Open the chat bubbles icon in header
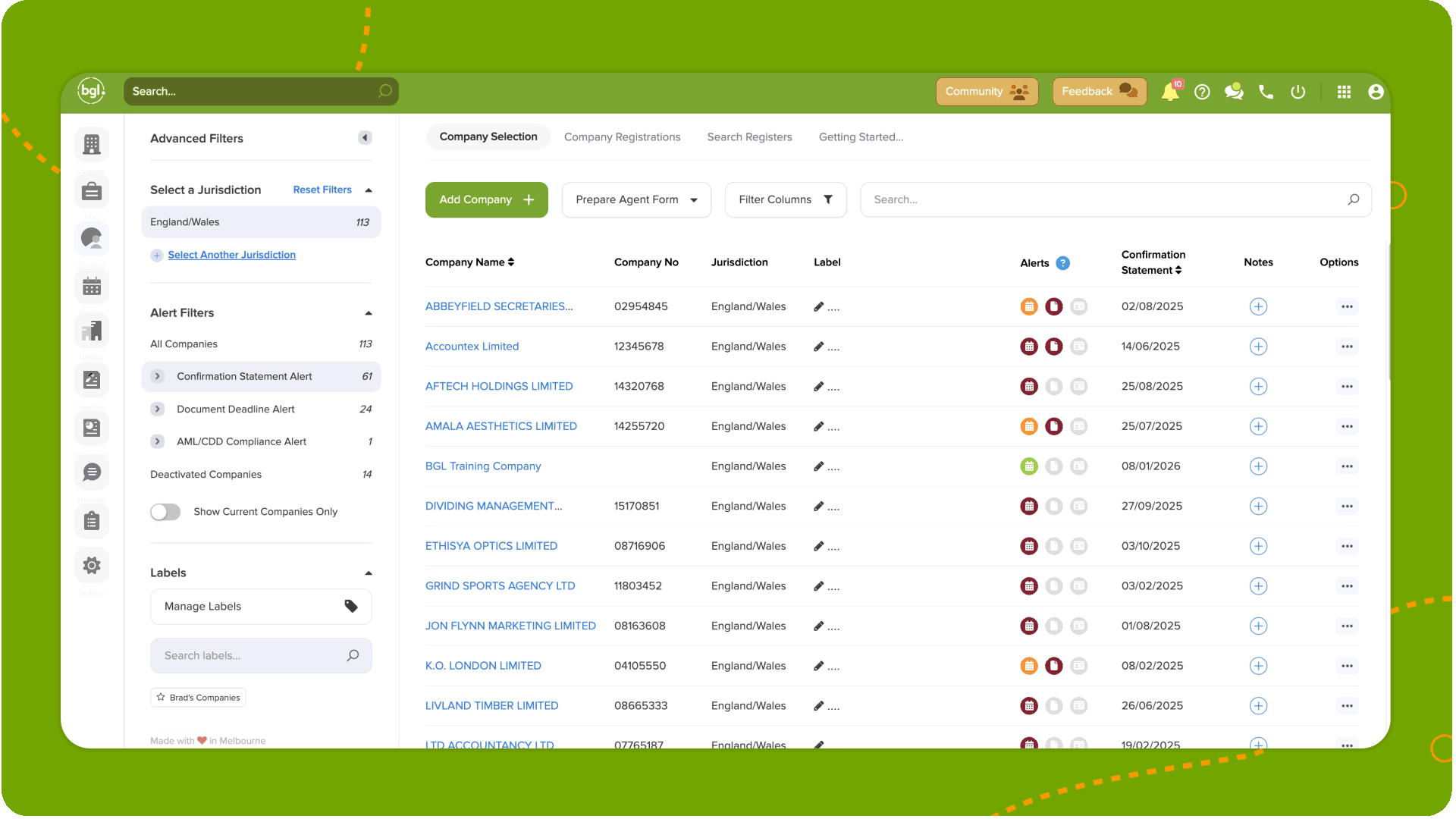Screen dimensions: 1456x819 point(1234,92)
